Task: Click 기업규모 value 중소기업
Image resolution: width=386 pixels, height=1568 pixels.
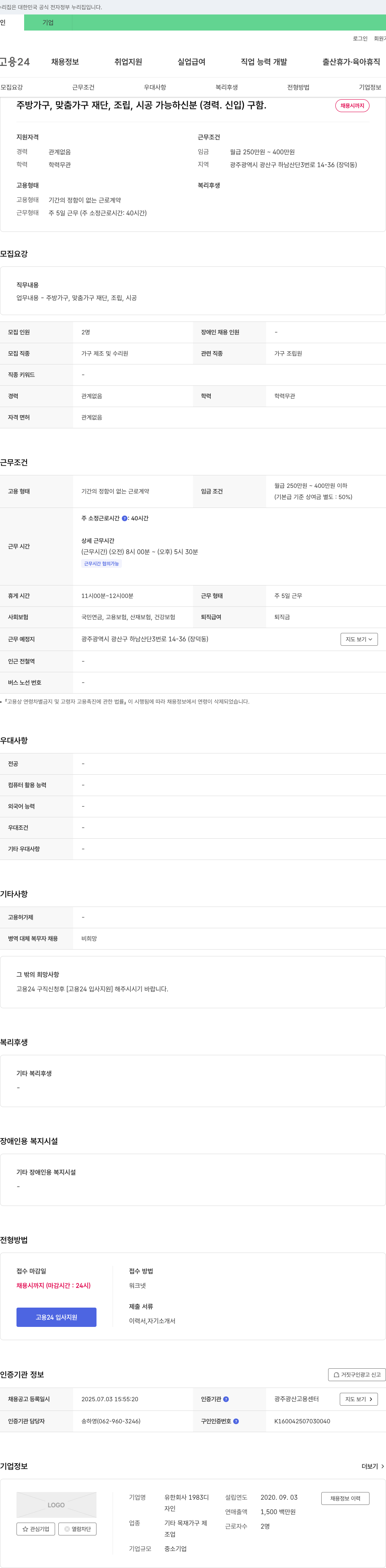Action: (175, 1549)
